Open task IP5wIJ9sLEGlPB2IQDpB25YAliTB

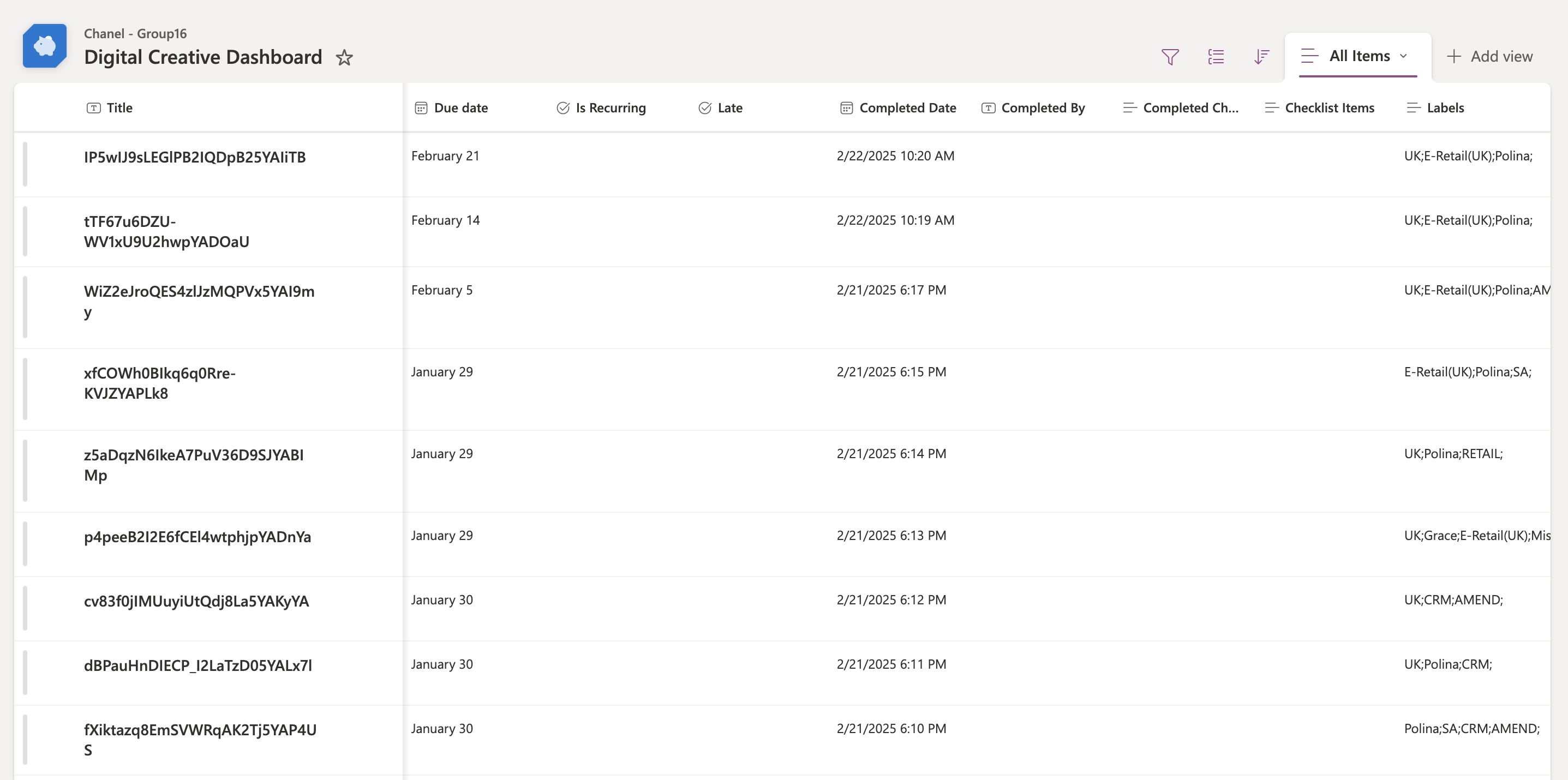(196, 157)
